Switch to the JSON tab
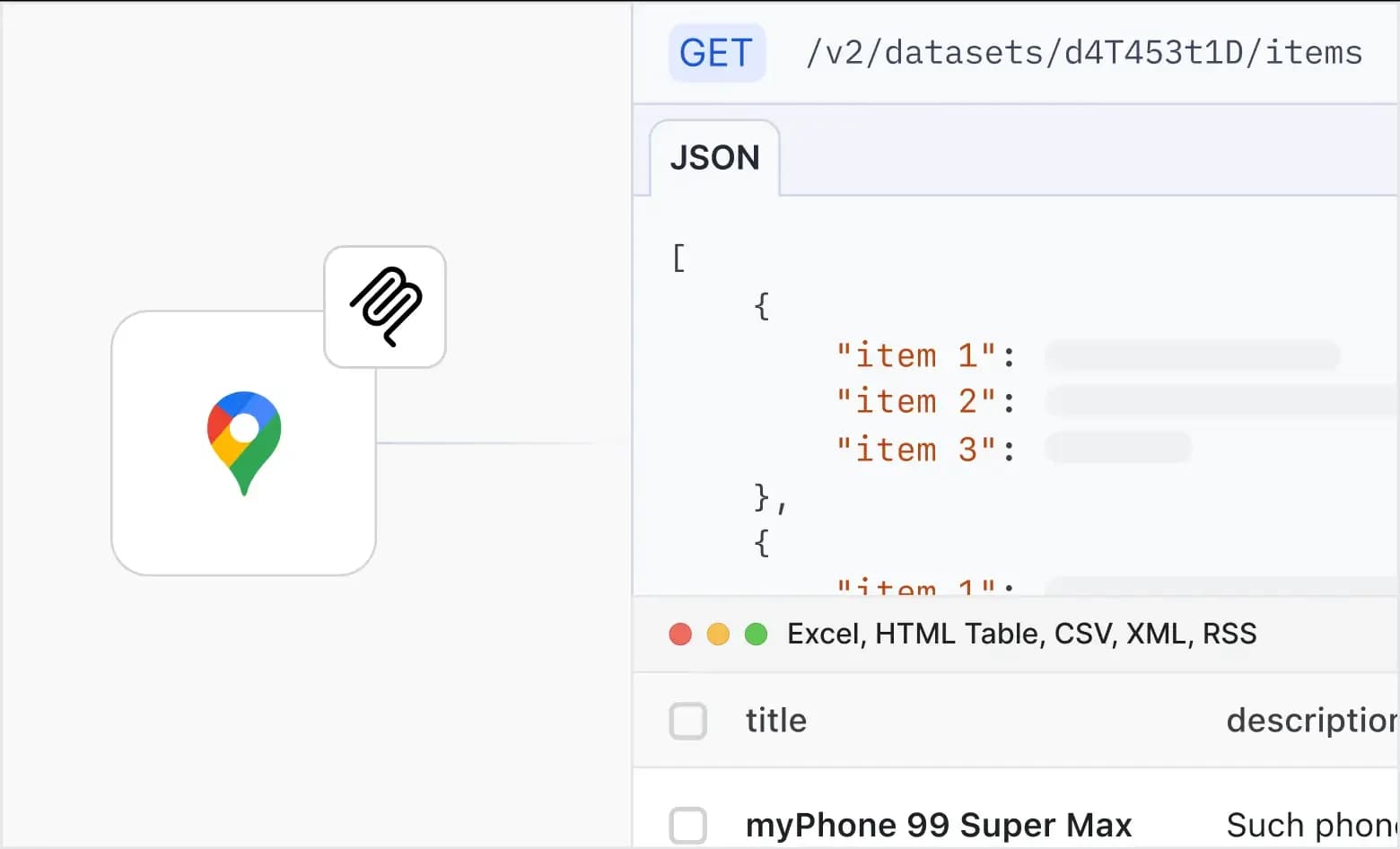Viewport: 1400px width, 849px height. pos(714,158)
